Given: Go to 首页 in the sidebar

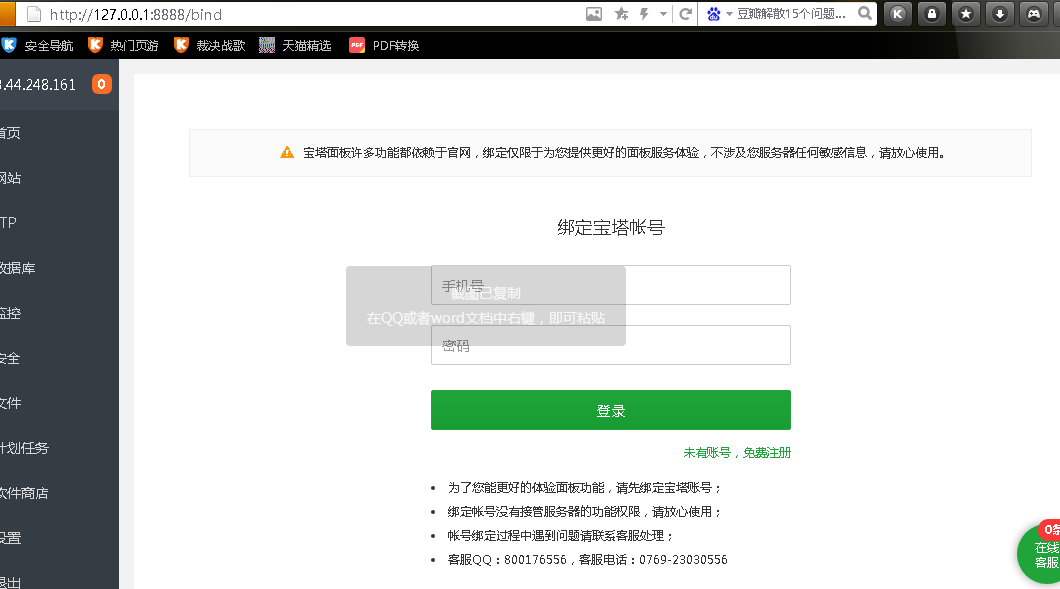Looking at the screenshot, I should (x=11, y=133).
